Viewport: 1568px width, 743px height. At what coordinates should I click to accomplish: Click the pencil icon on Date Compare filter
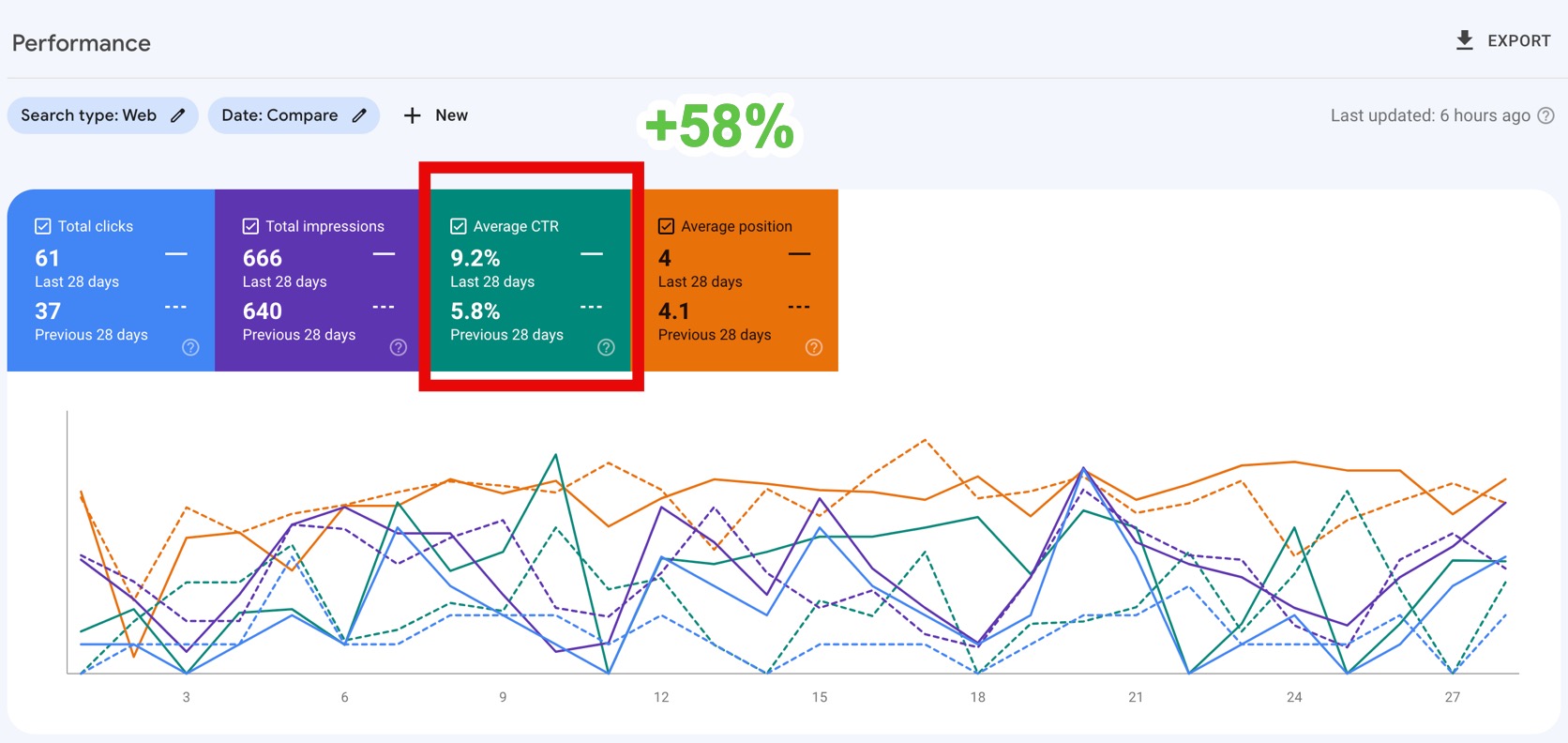(x=359, y=115)
